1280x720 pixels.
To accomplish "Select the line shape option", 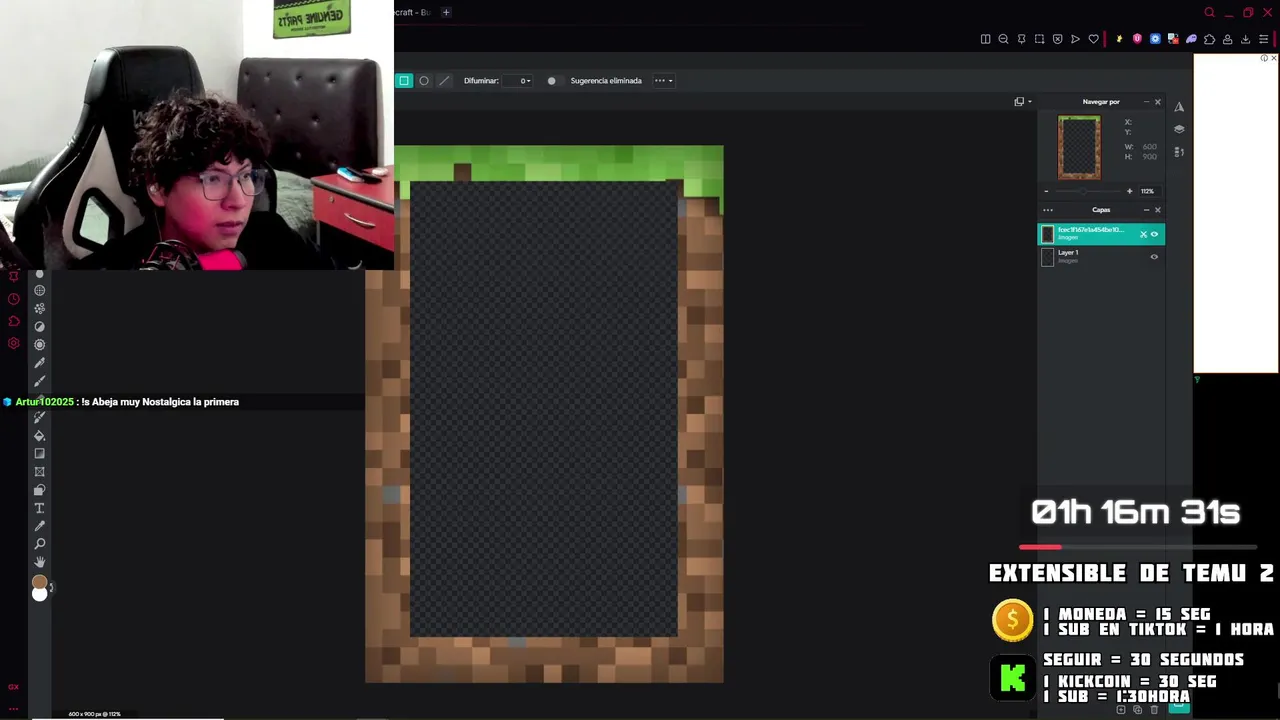I will click(444, 81).
